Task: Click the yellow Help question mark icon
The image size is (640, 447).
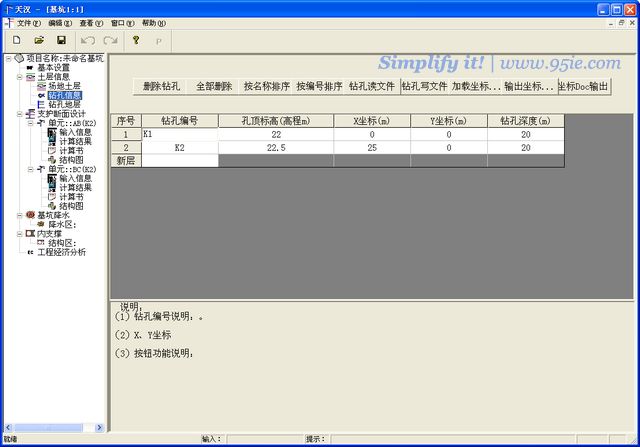Action: pos(135,40)
